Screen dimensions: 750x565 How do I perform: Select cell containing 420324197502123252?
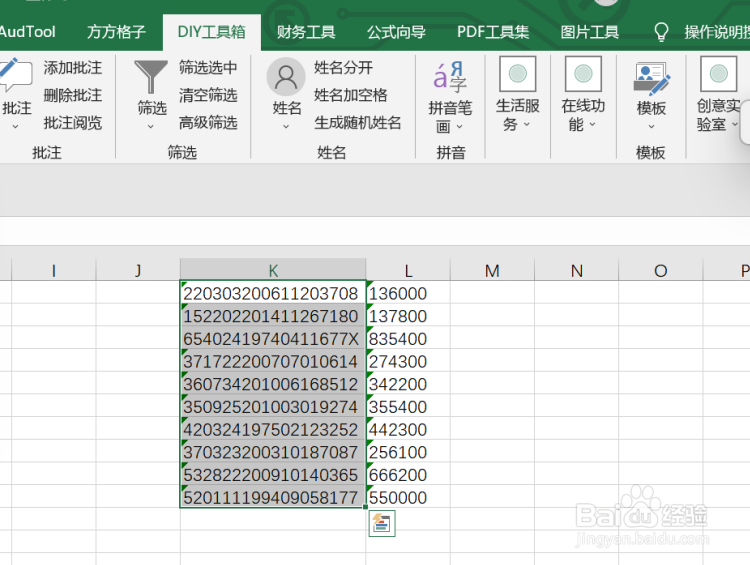pos(273,429)
